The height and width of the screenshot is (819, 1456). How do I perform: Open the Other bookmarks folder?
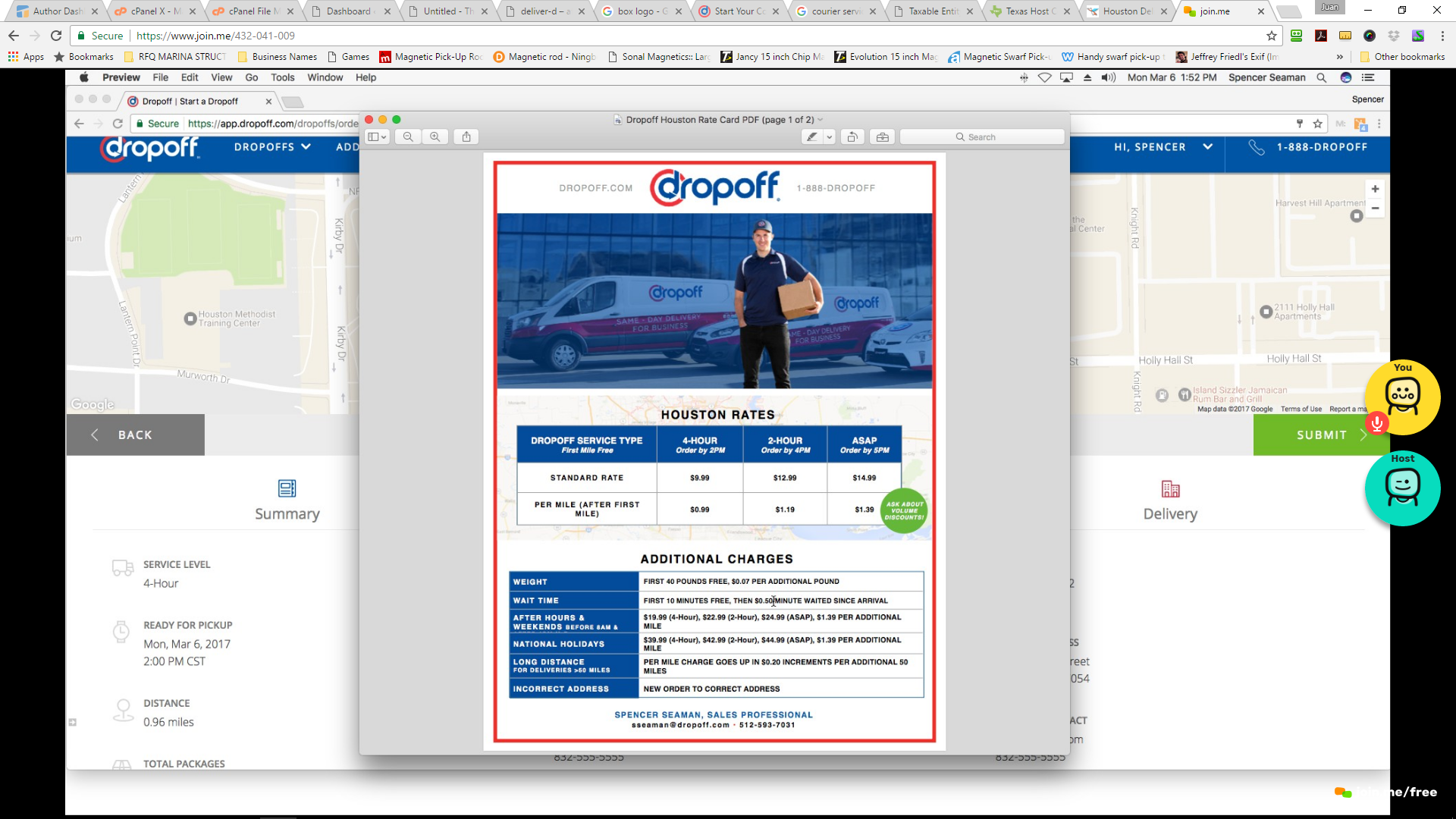tap(1403, 57)
